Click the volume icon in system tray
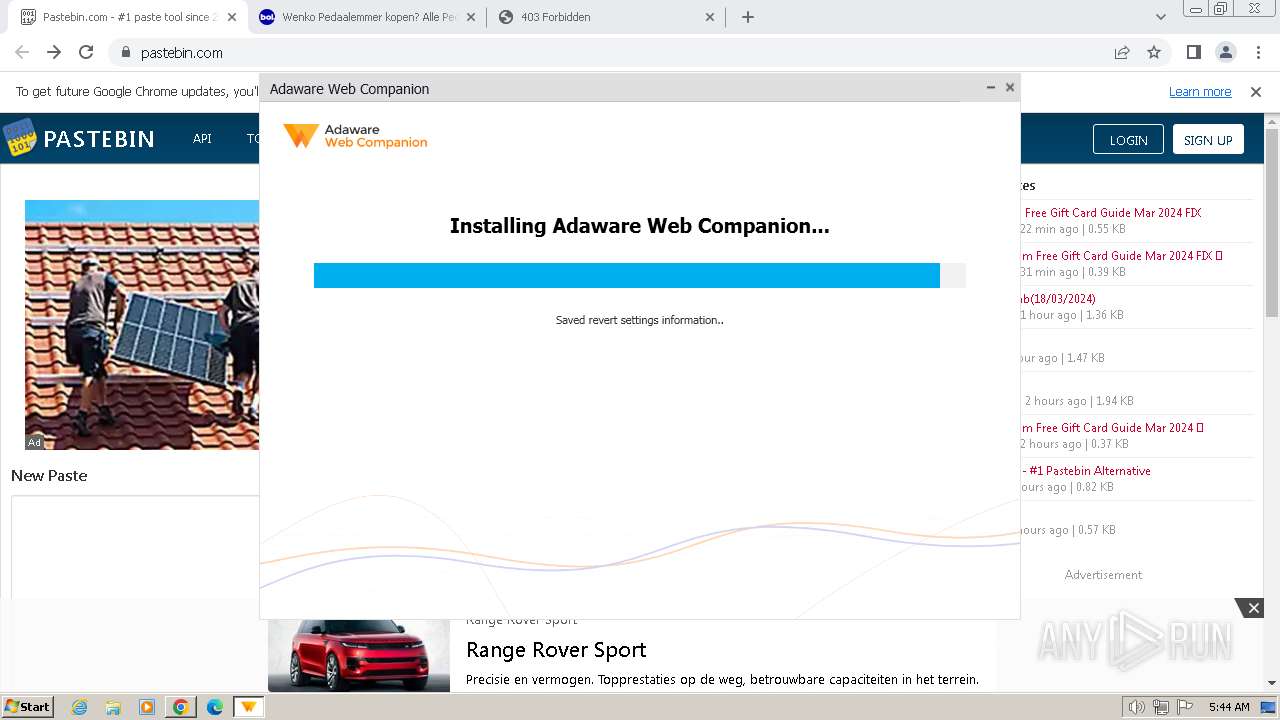This screenshot has height=720, width=1280. (x=1137, y=707)
